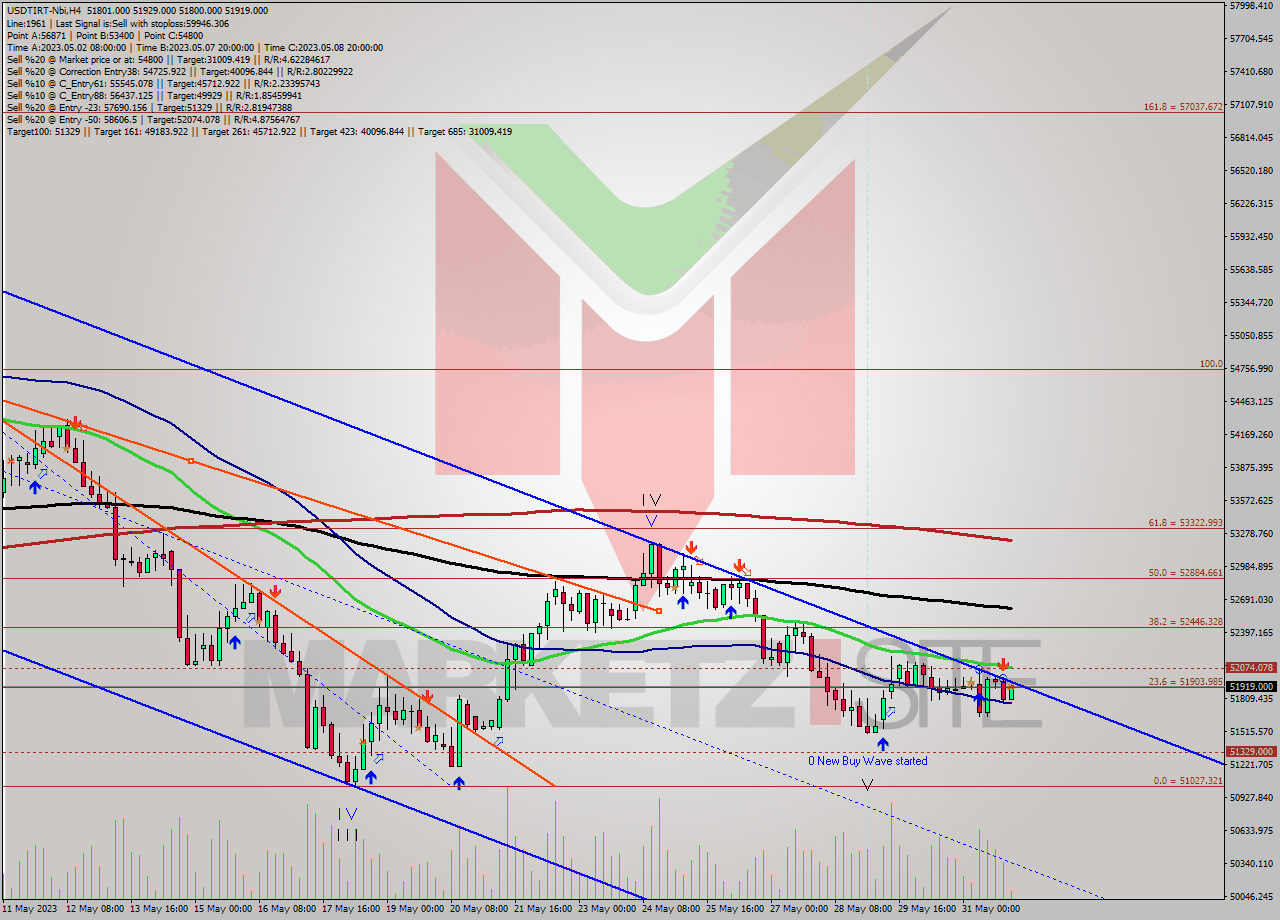The width and height of the screenshot is (1280, 920).
Task: Select the '13 May 16:00' time label
Action: (160, 910)
